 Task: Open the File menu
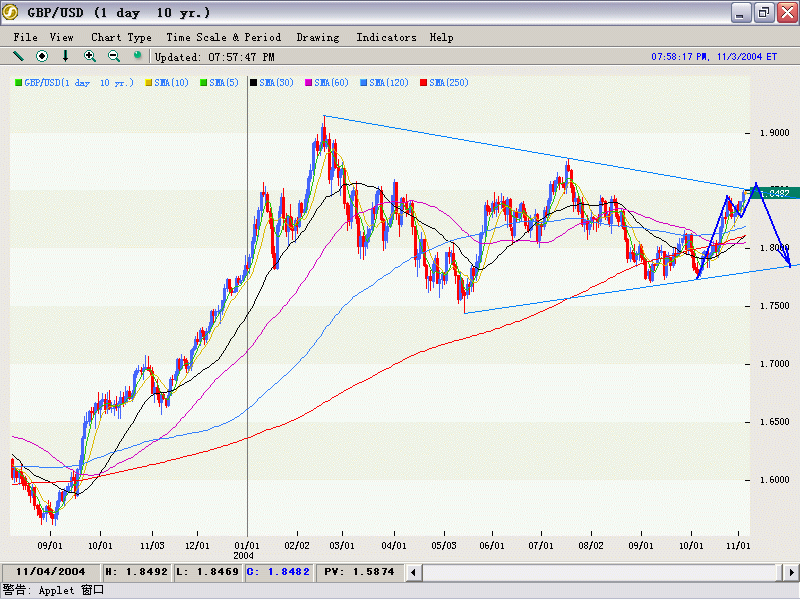pyautogui.click(x=26, y=37)
